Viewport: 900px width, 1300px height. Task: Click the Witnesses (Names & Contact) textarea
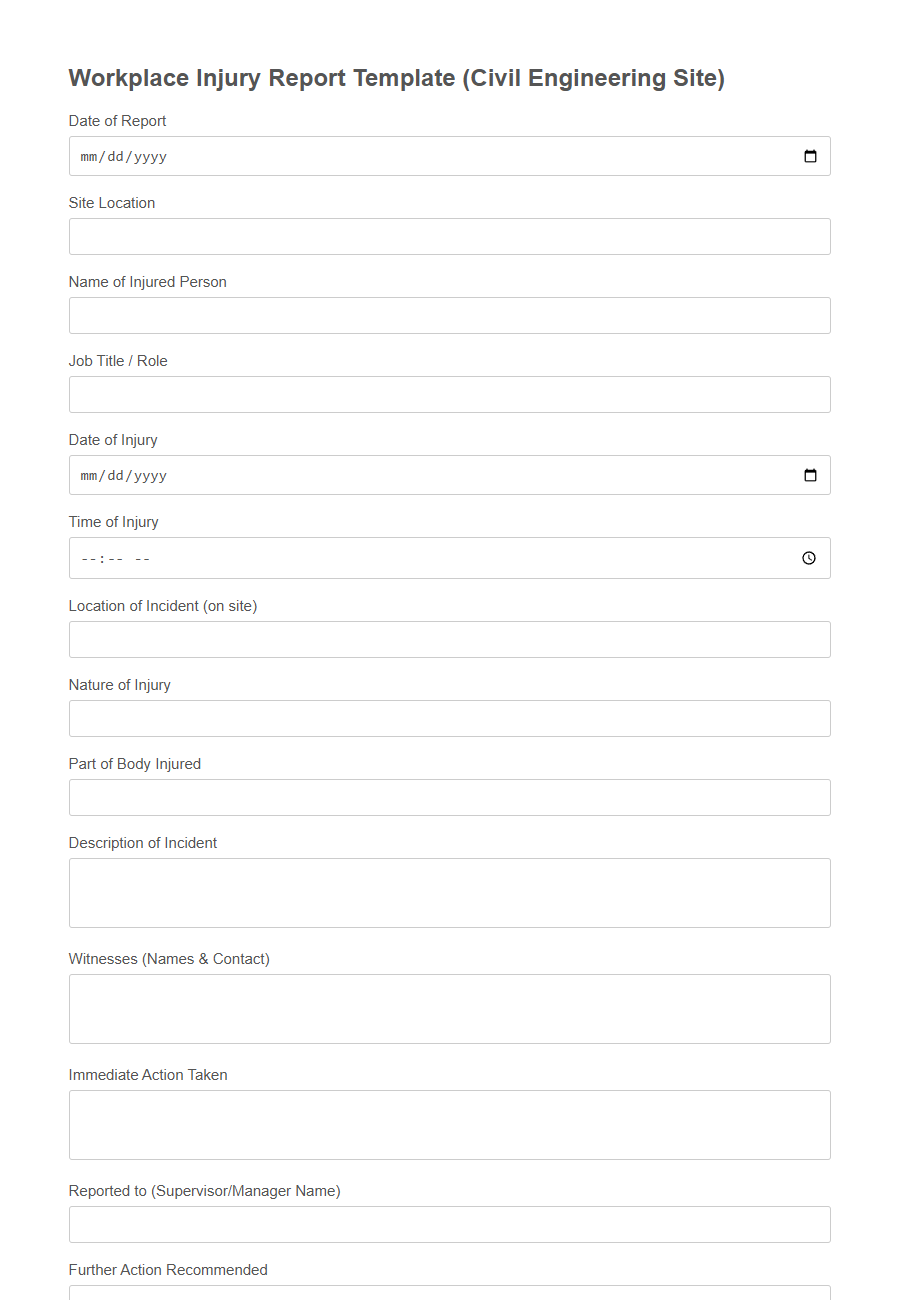tap(449, 1008)
